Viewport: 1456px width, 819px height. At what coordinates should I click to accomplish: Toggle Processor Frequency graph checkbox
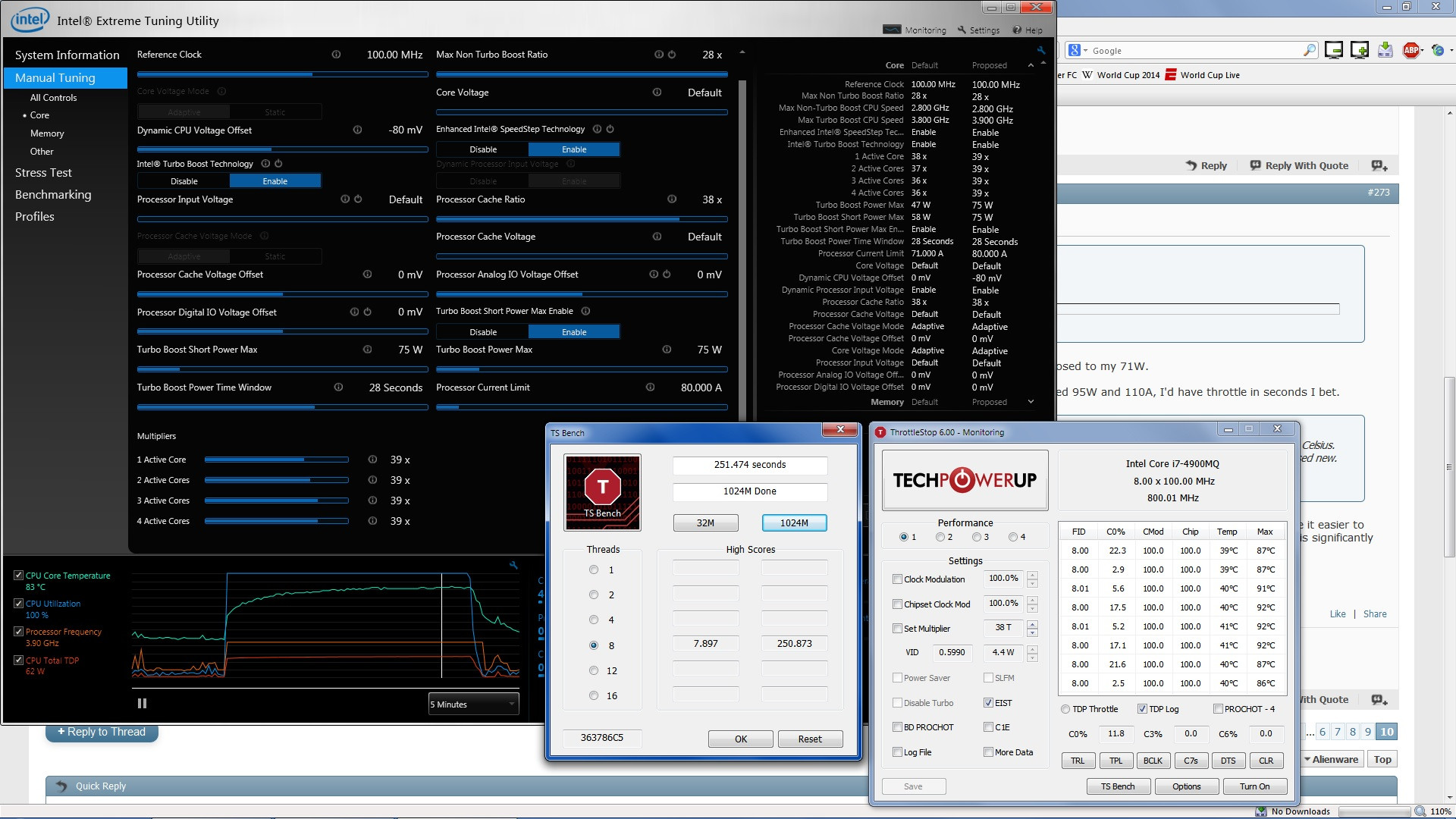18,632
